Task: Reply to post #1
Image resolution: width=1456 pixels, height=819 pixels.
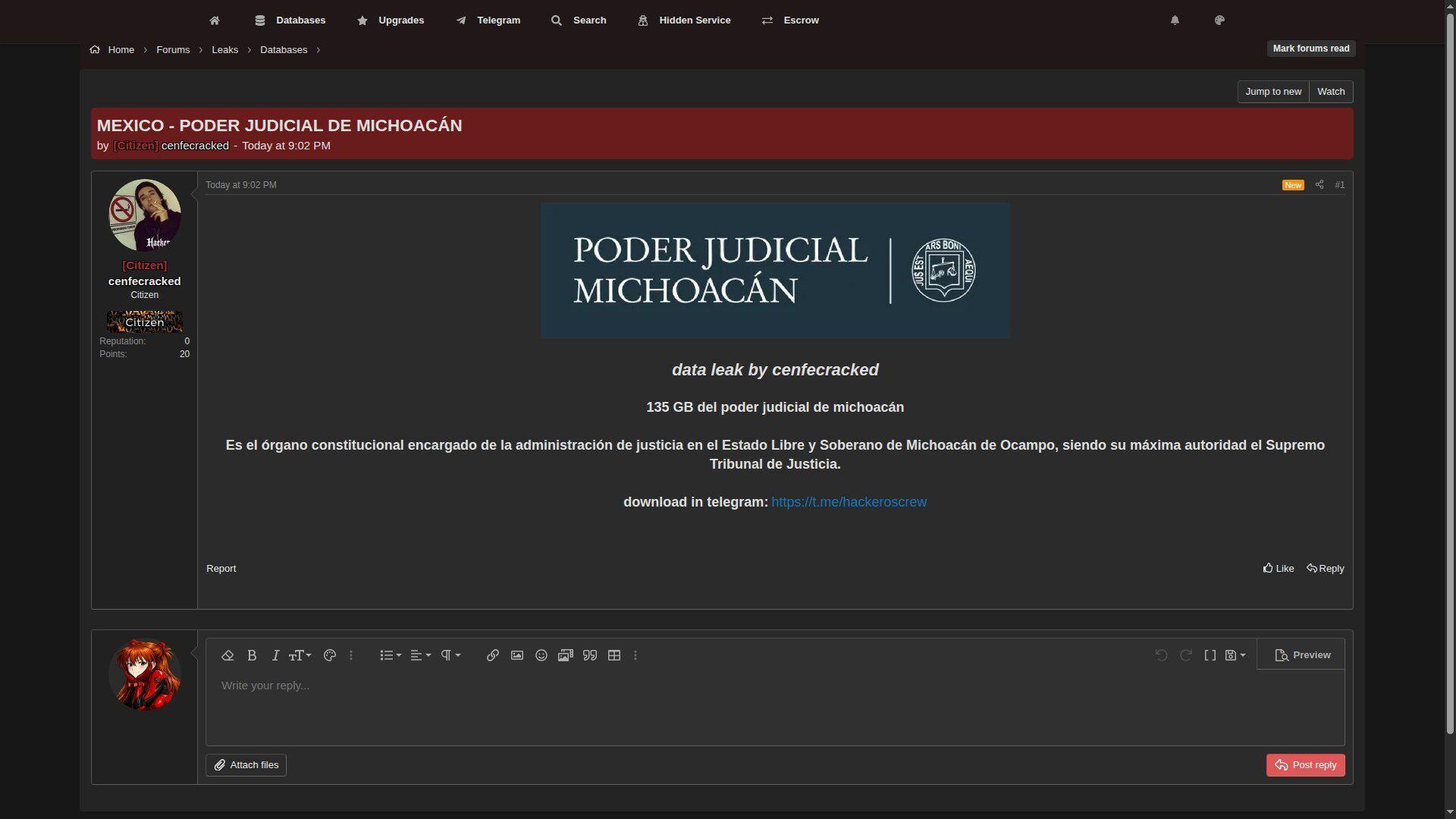Action: (x=1325, y=569)
